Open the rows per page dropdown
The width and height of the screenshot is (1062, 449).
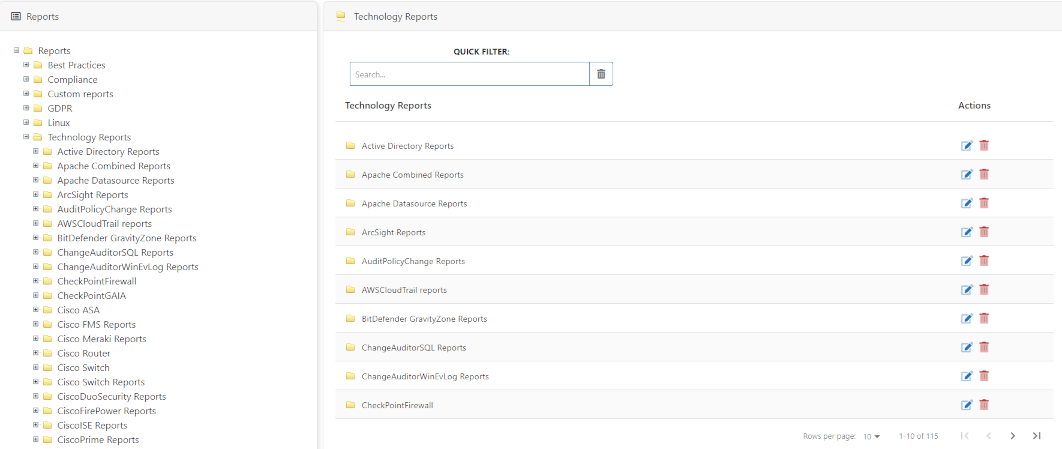[x=873, y=436]
